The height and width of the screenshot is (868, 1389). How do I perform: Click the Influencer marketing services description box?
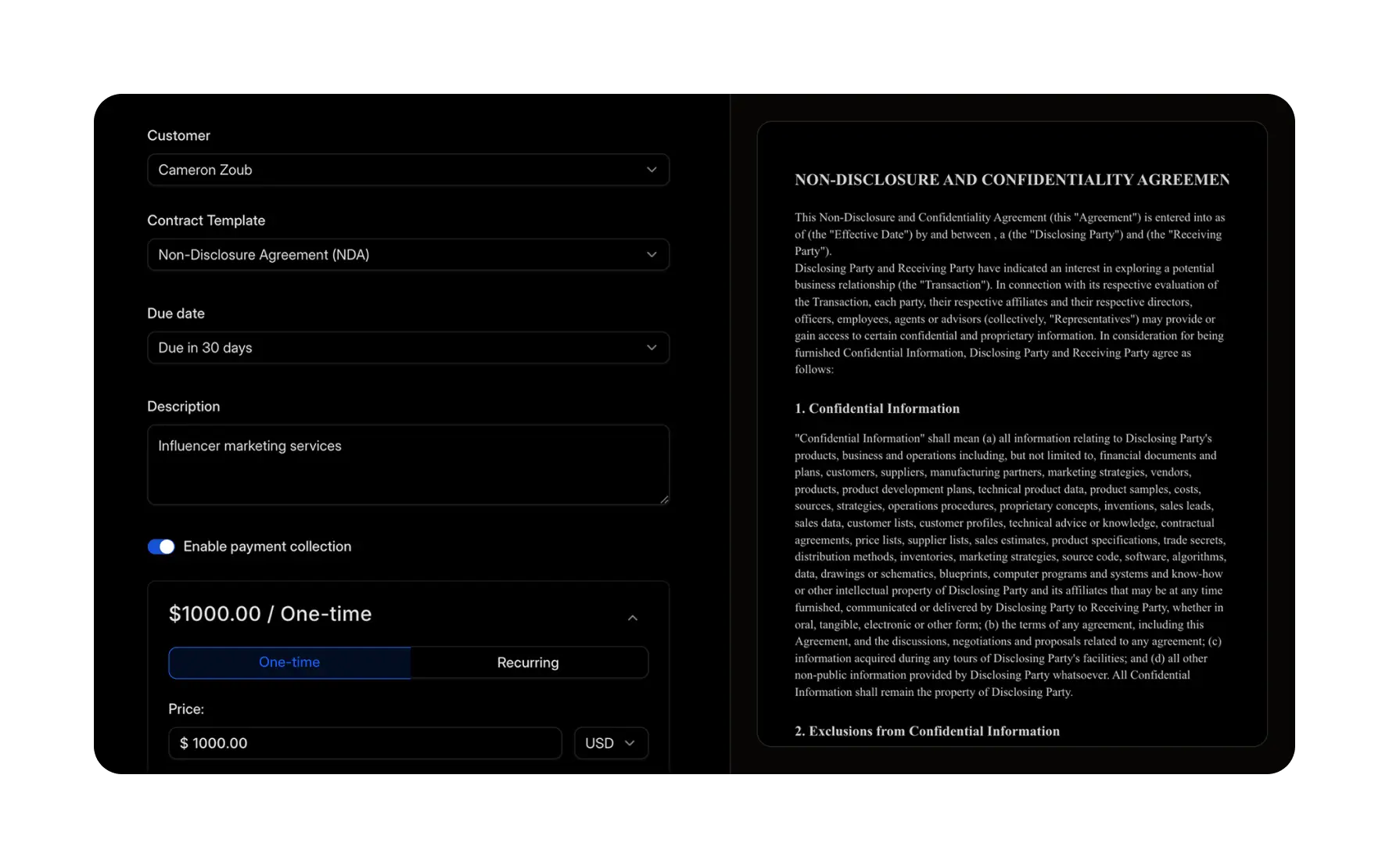click(407, 464)
